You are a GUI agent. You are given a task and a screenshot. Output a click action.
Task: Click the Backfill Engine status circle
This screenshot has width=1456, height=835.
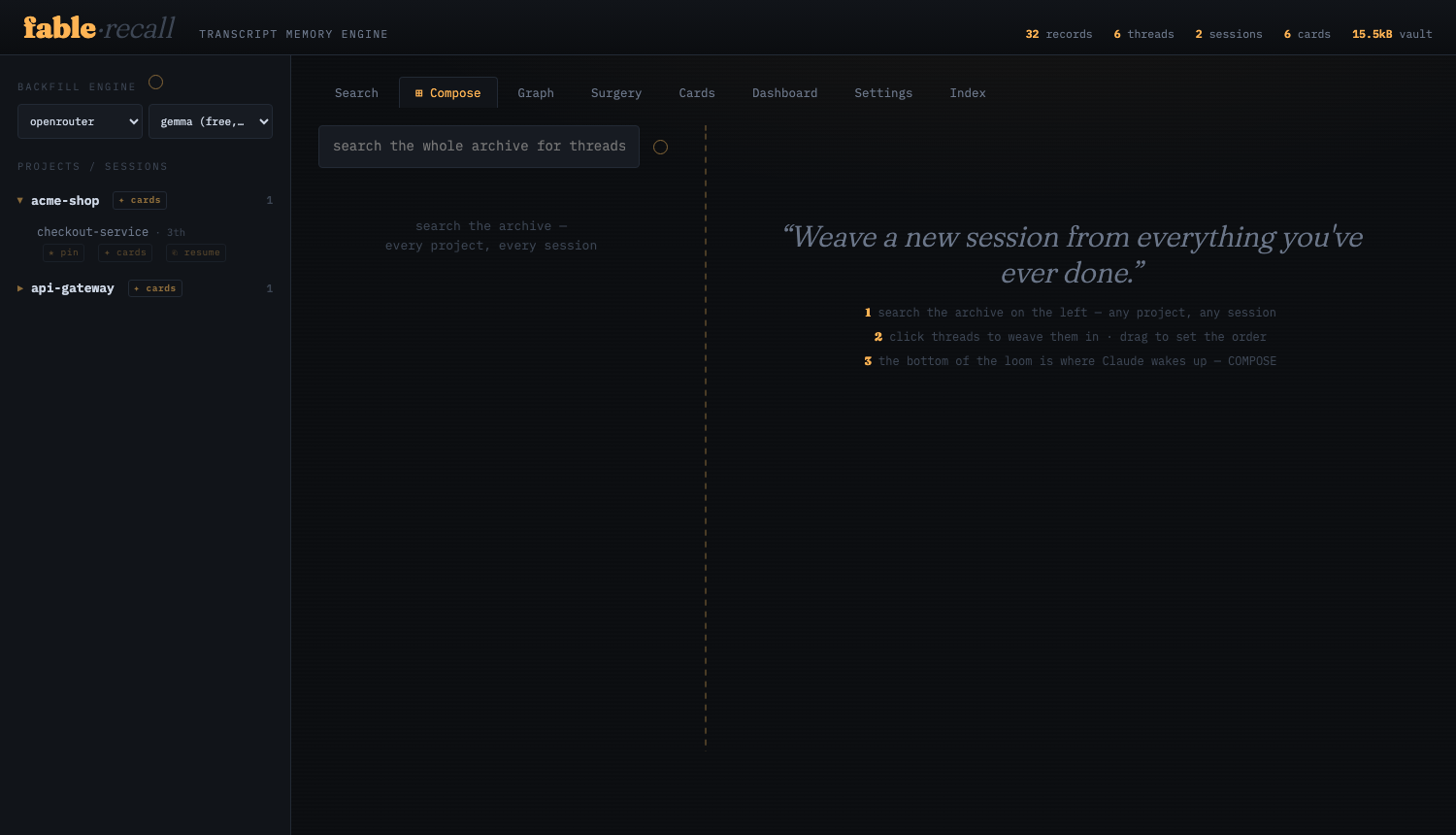tap(155, 83)
